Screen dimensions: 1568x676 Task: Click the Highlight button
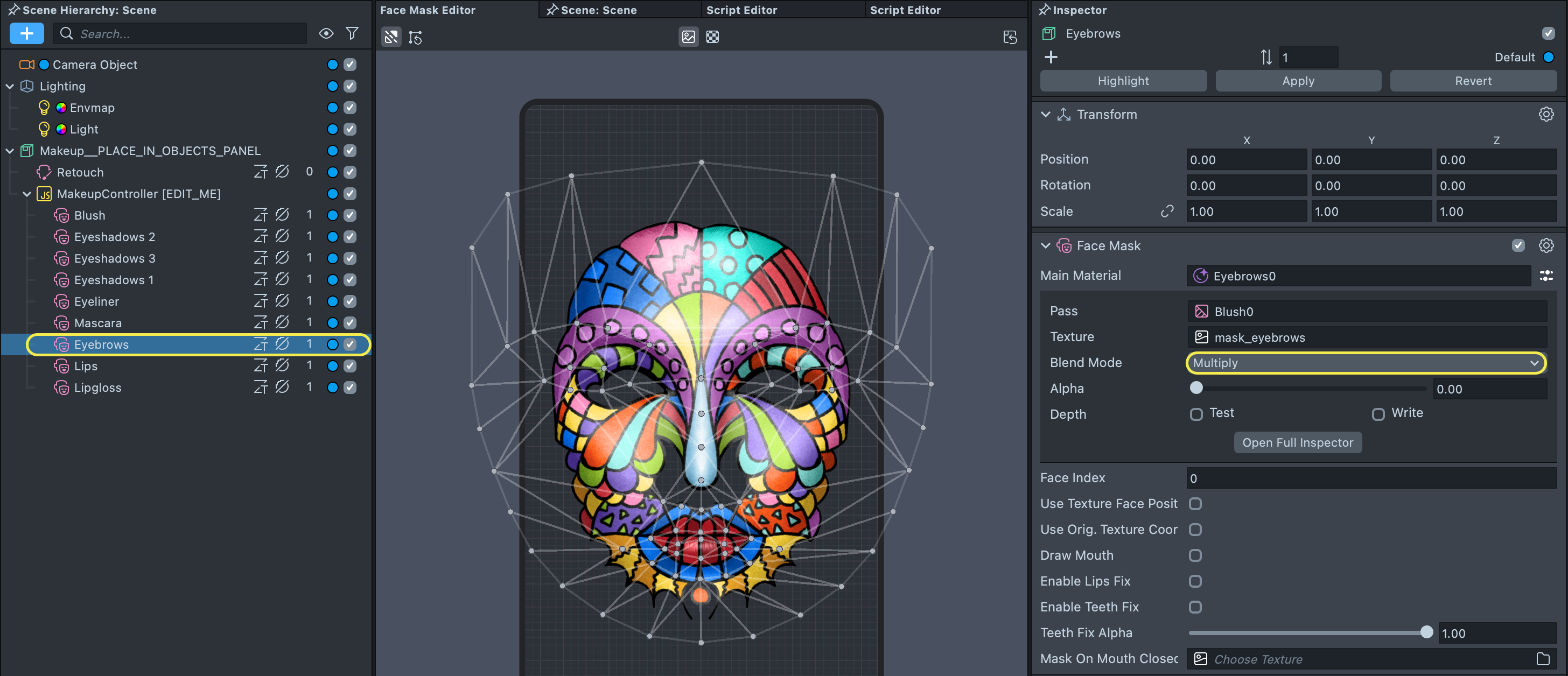[x=1123, y=81]
